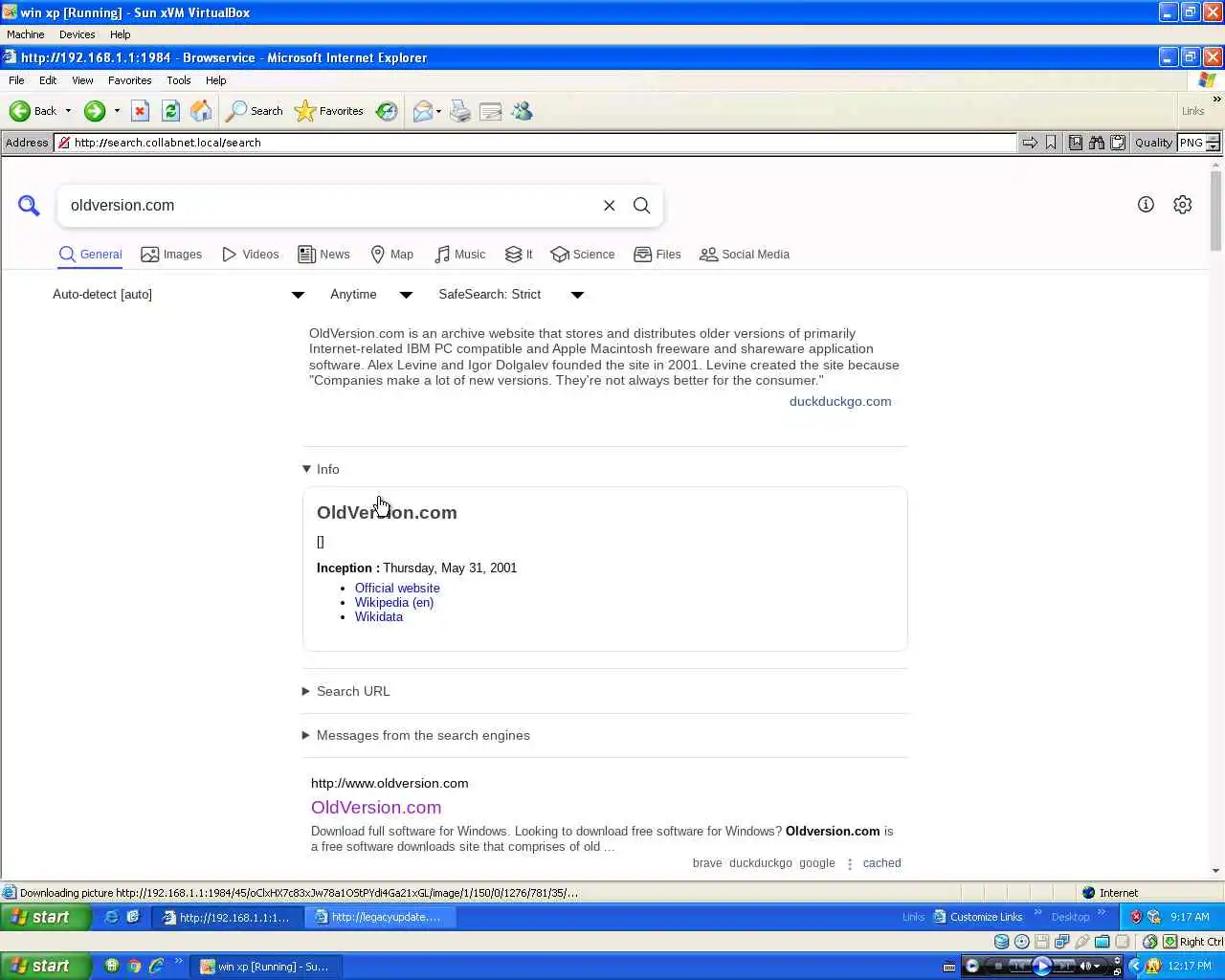Click the play button in media player toolbar
The image size is (1225, 980).
(1042, 967)
